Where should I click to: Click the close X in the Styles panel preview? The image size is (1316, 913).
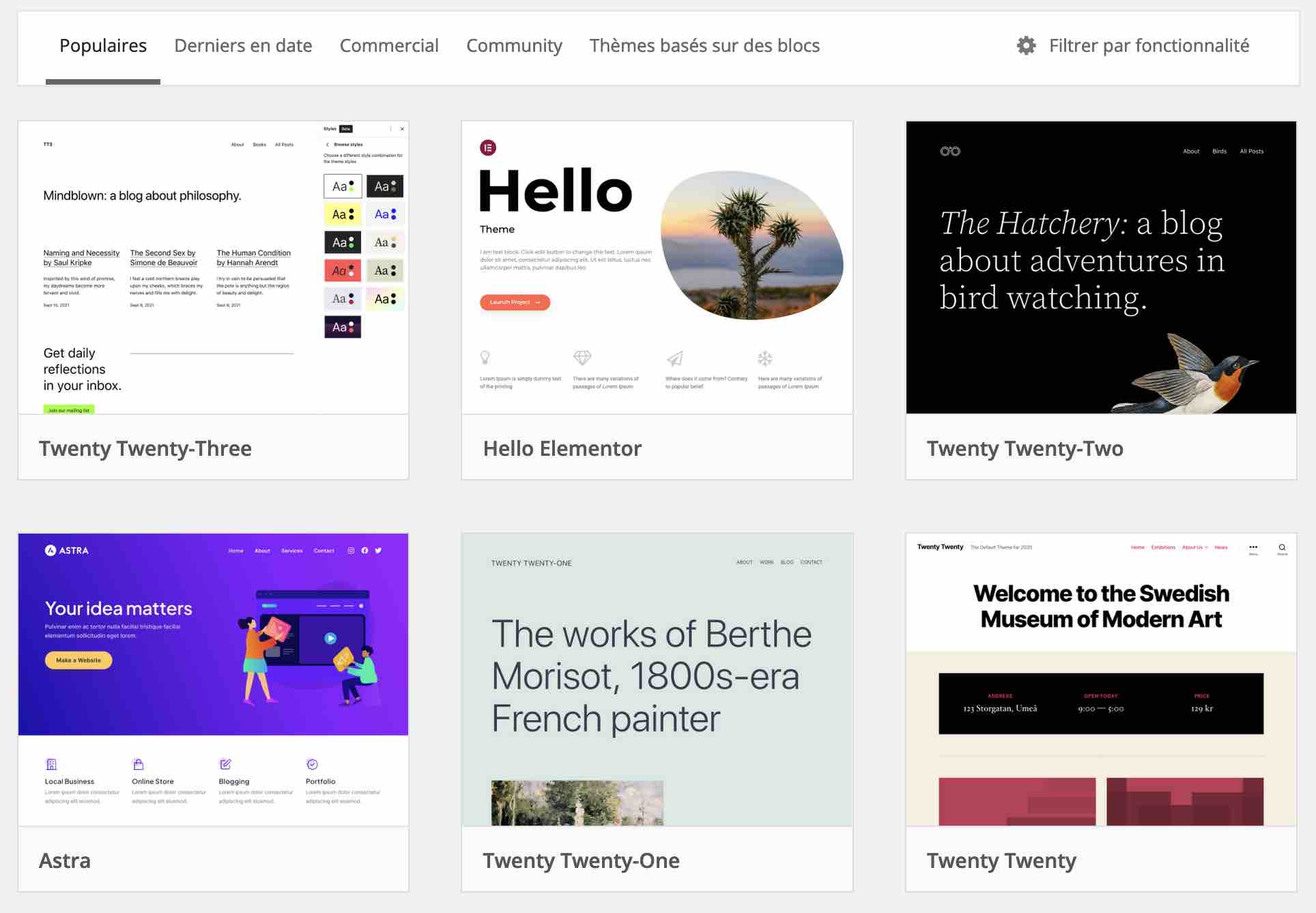(402, 129)
